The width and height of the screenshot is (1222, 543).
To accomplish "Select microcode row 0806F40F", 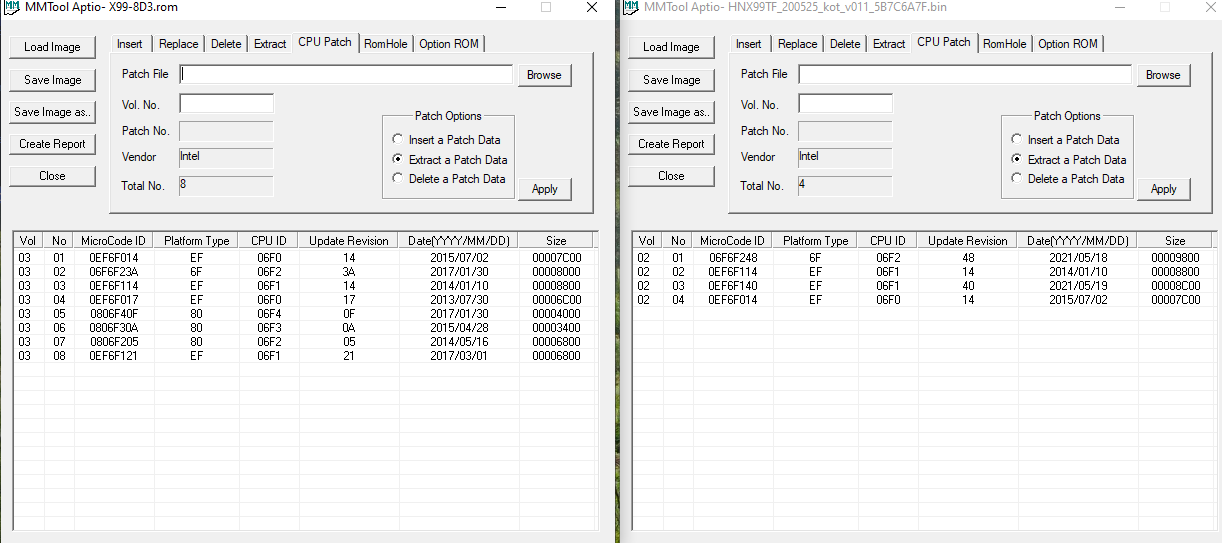I will click(x=305, y=314).
